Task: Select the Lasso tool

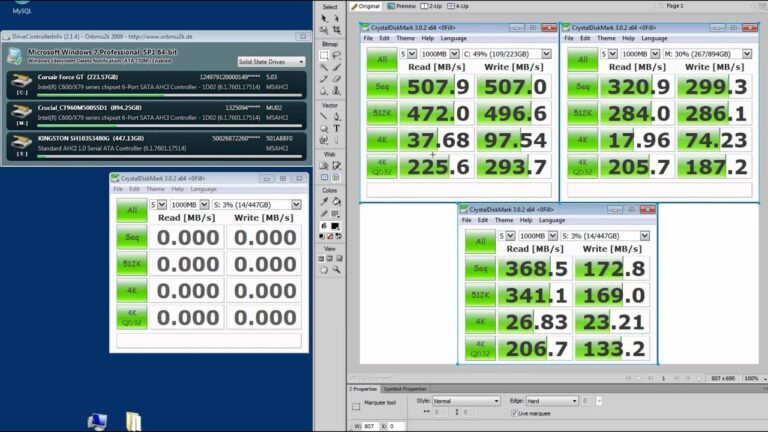Action: pos(336,55)
